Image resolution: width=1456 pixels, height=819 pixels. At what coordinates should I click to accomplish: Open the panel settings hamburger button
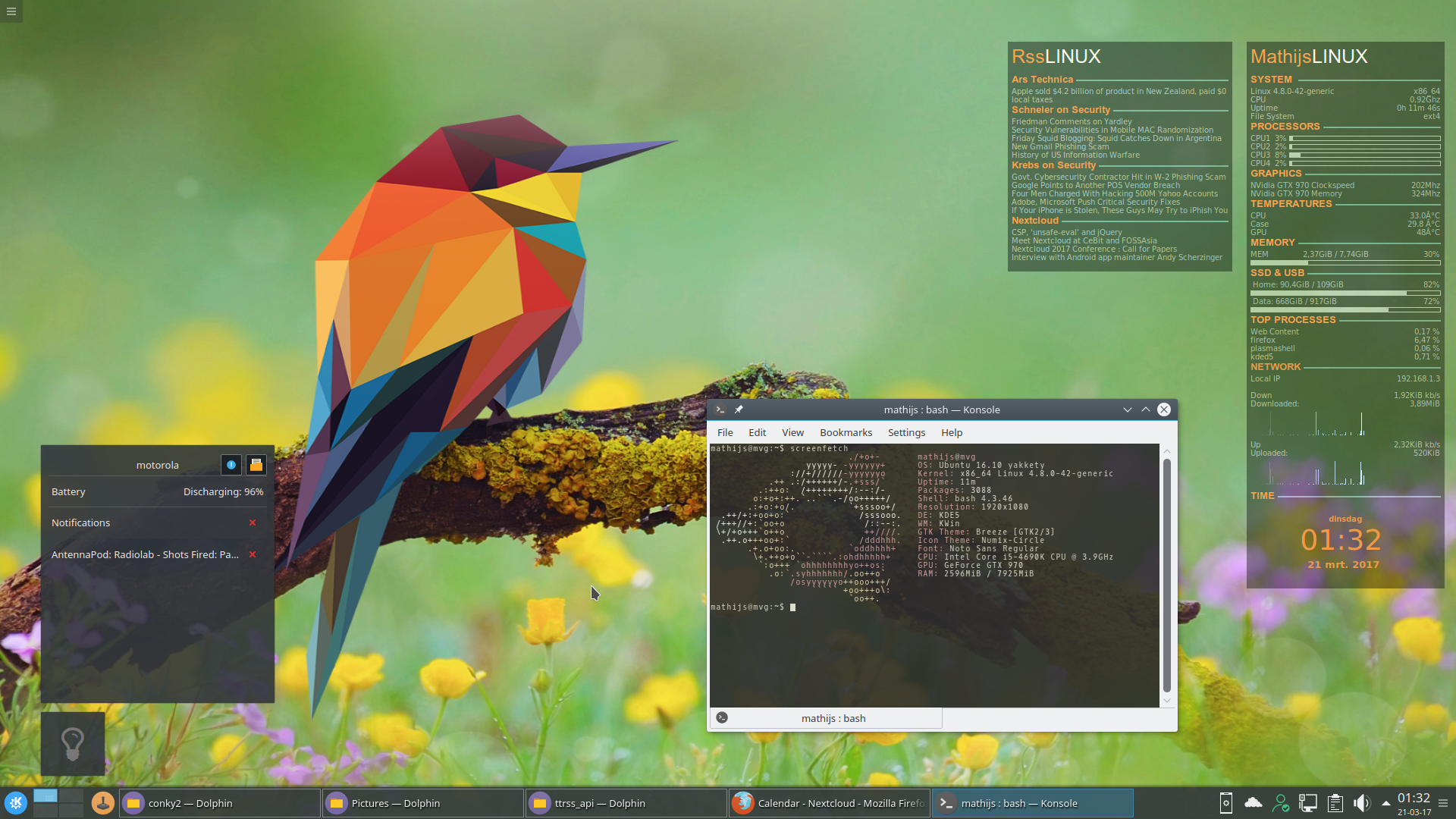[x=1443, y=803]
